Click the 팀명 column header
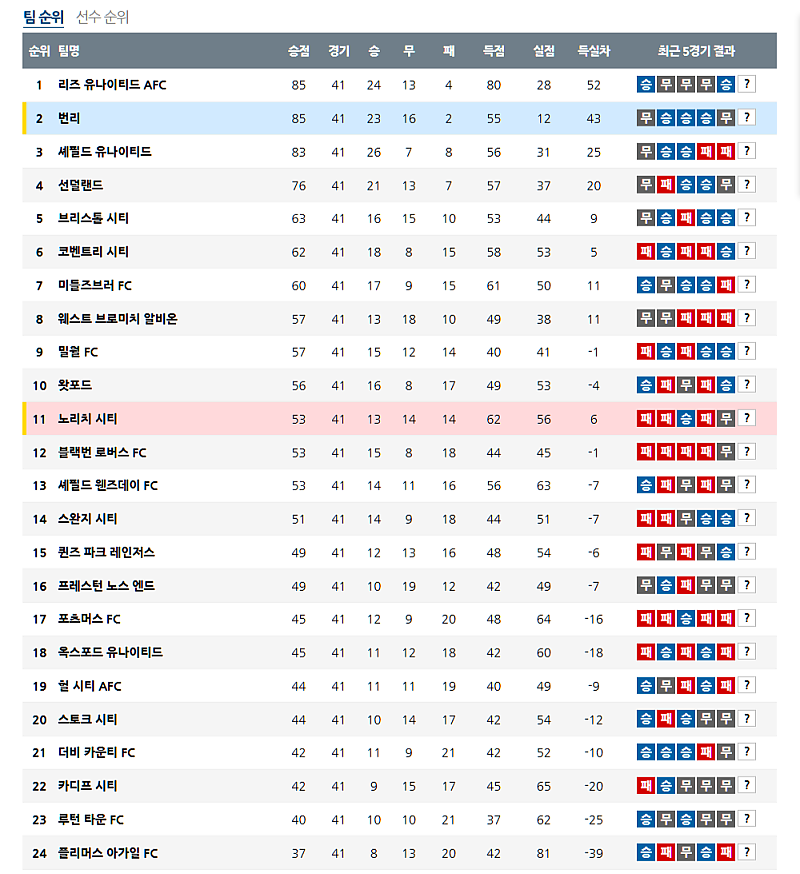Screen dimensions: 800x874 tap(69, 51)
